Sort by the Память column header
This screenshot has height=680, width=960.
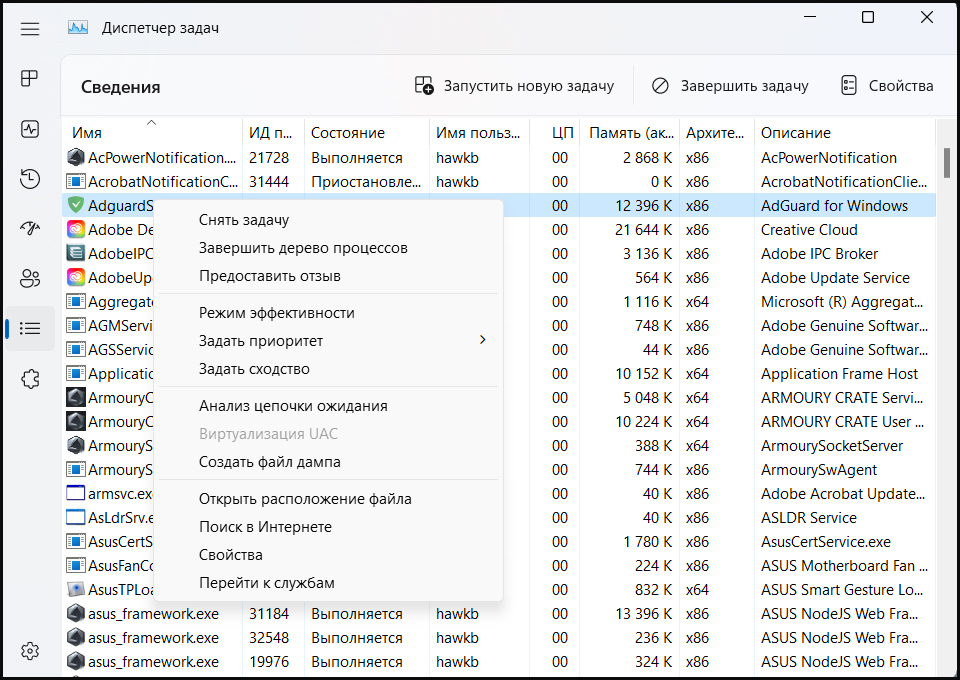click(629, 132)
